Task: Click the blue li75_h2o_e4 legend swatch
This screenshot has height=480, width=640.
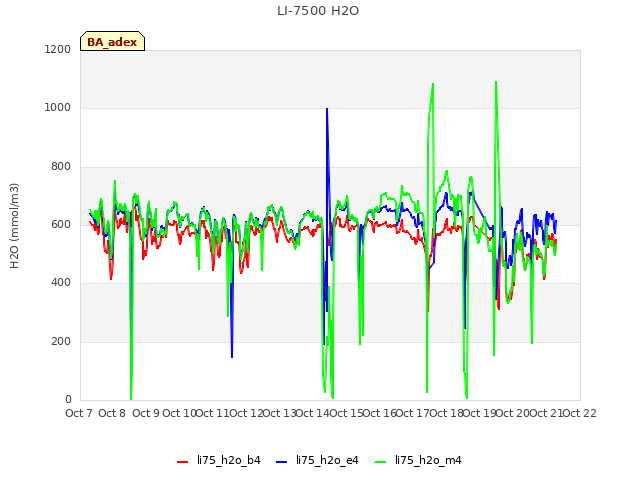Action: (282, 462)
